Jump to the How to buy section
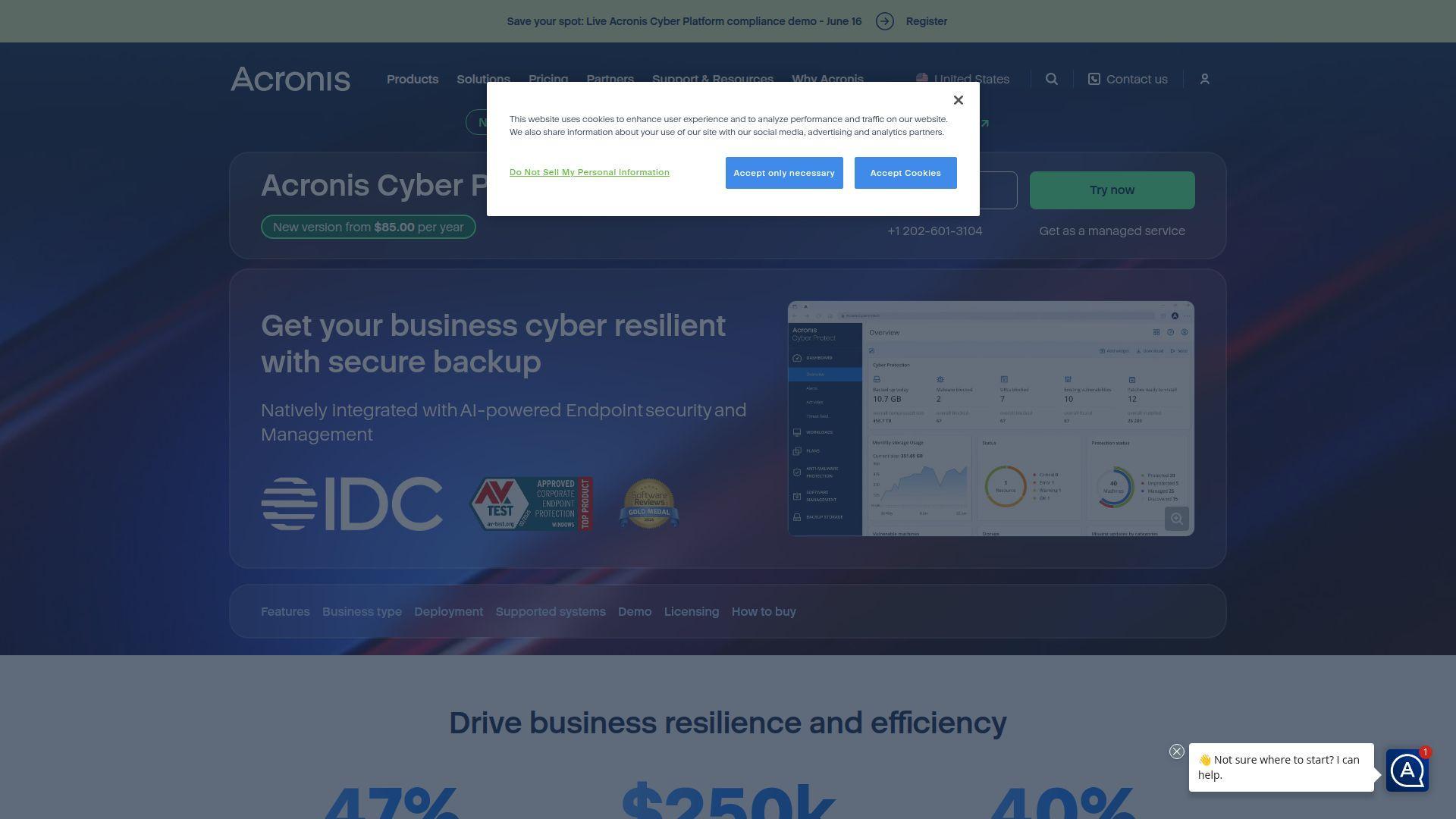The height and width of the screenshot is (819, 1456). (x=764, y=612)
